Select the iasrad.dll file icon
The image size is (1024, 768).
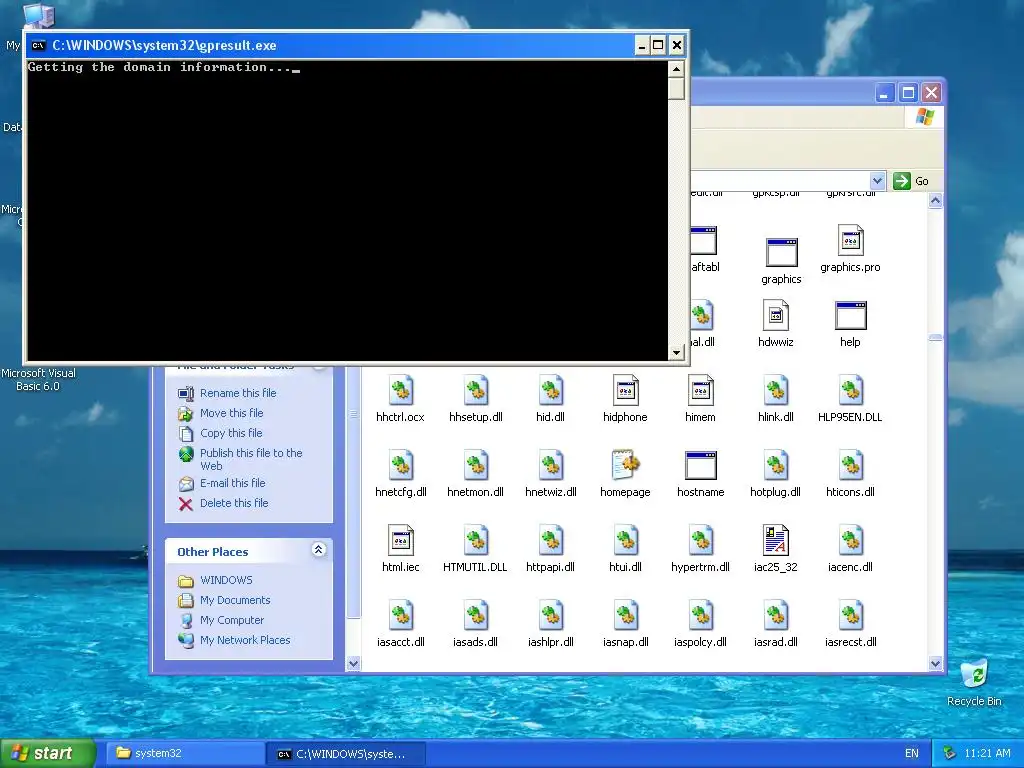[775, 616]
